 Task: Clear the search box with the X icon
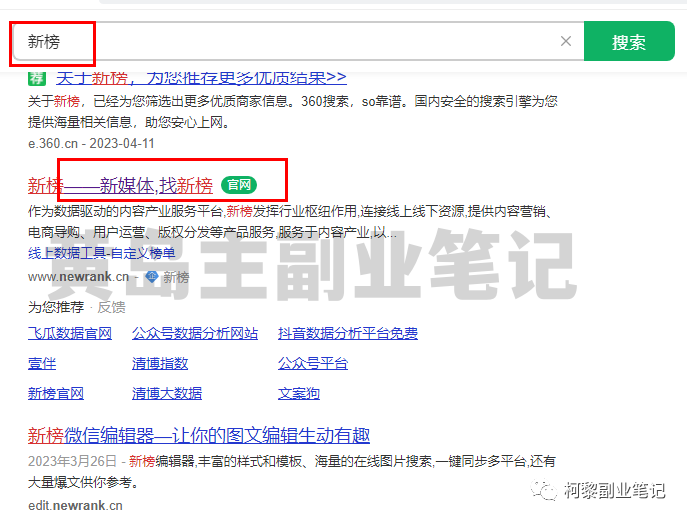coord(565,42)
